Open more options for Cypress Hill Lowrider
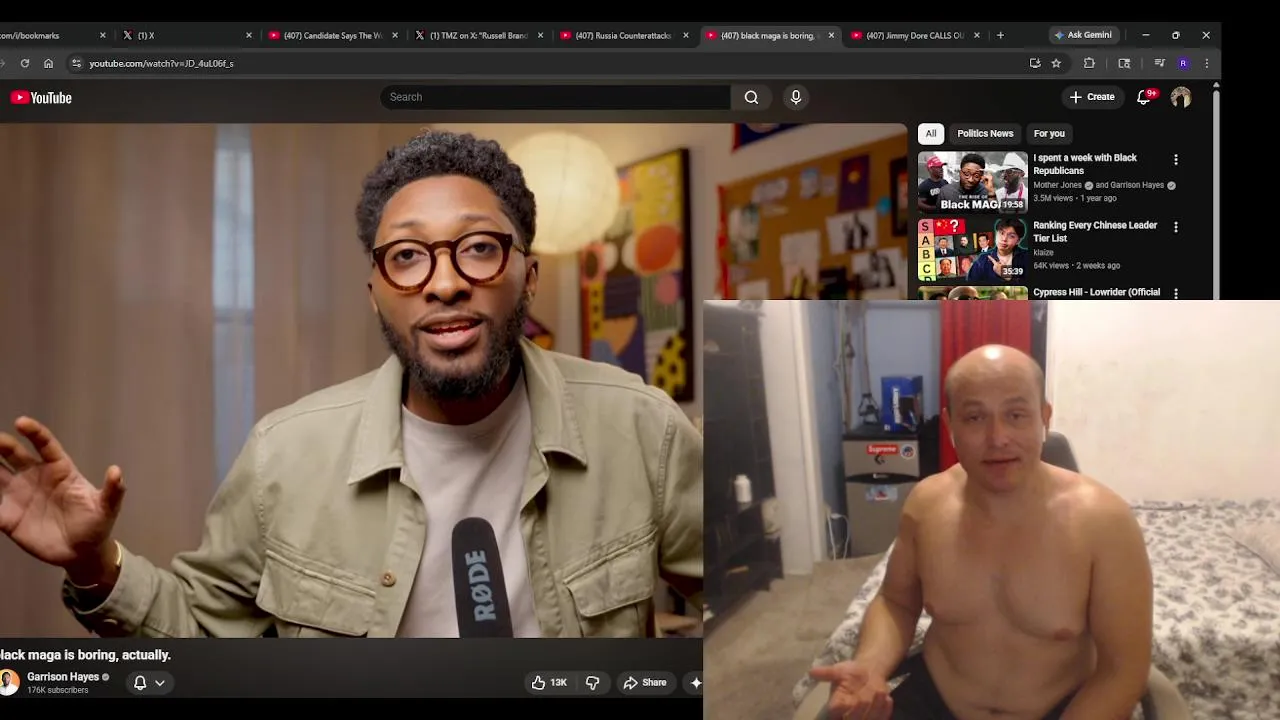Screen dimensions: 1280x720 [1176, 293]
